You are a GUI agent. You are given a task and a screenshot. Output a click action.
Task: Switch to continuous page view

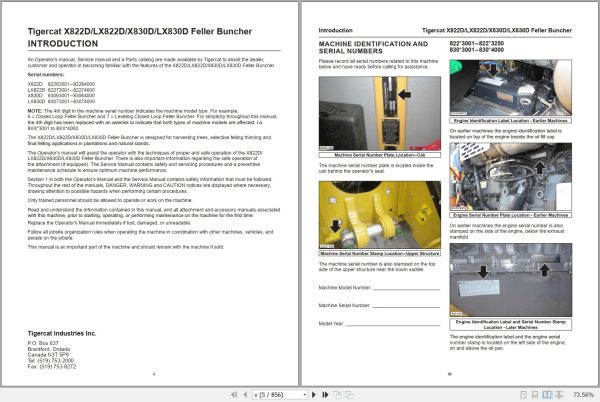pyautogui.click(x=535, y=395)
